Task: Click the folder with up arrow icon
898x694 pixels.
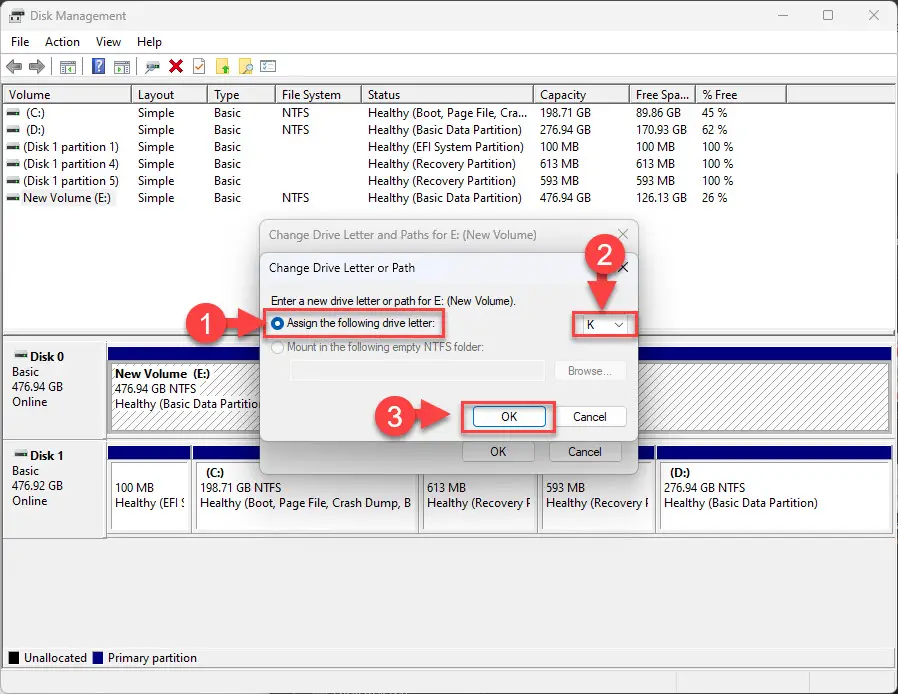Action: tap(222, 66)
